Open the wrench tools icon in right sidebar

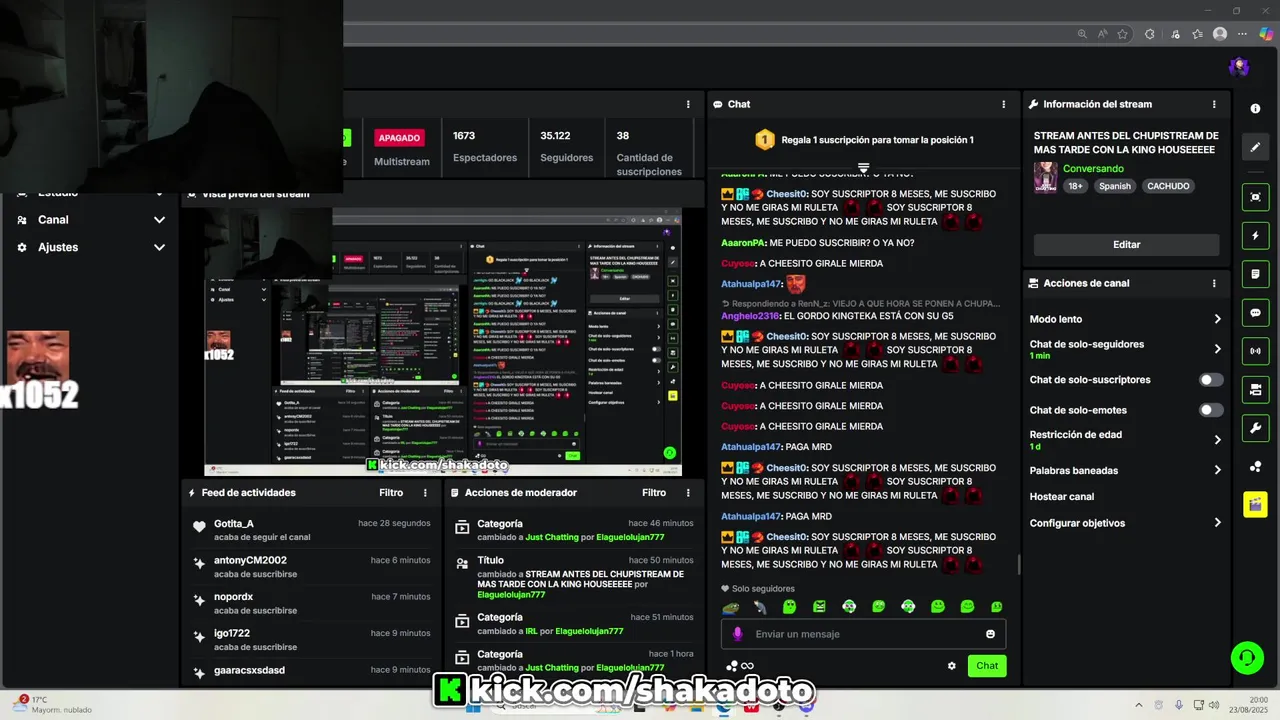(x=1256, y=428)
